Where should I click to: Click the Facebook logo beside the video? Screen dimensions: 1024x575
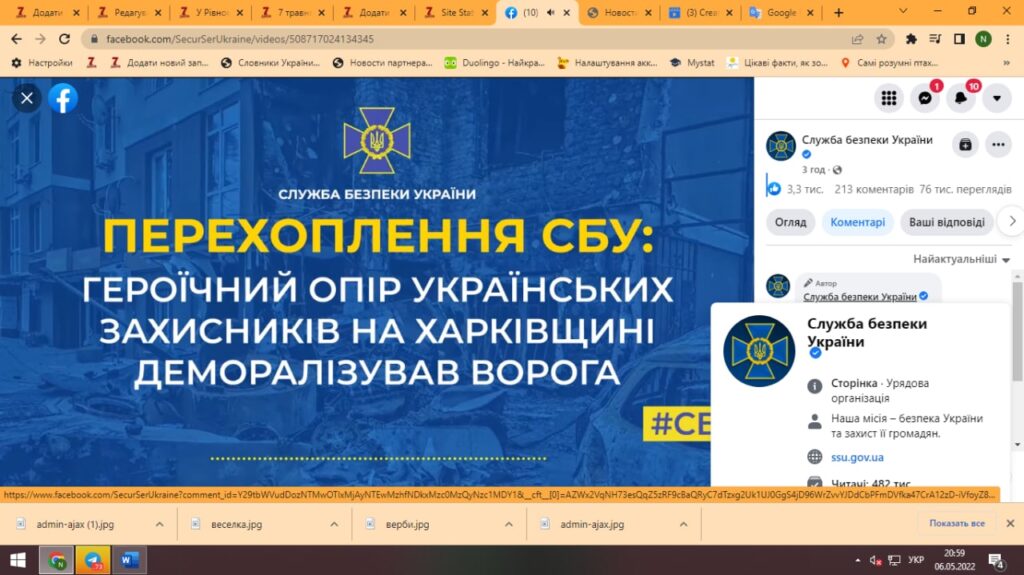pyautogui.click(x=63, y=98)
